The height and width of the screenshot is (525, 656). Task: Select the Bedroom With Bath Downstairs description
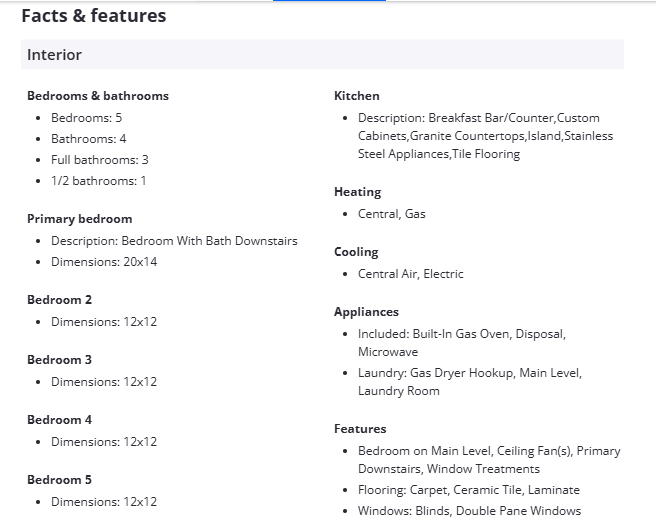coord(174,241)
